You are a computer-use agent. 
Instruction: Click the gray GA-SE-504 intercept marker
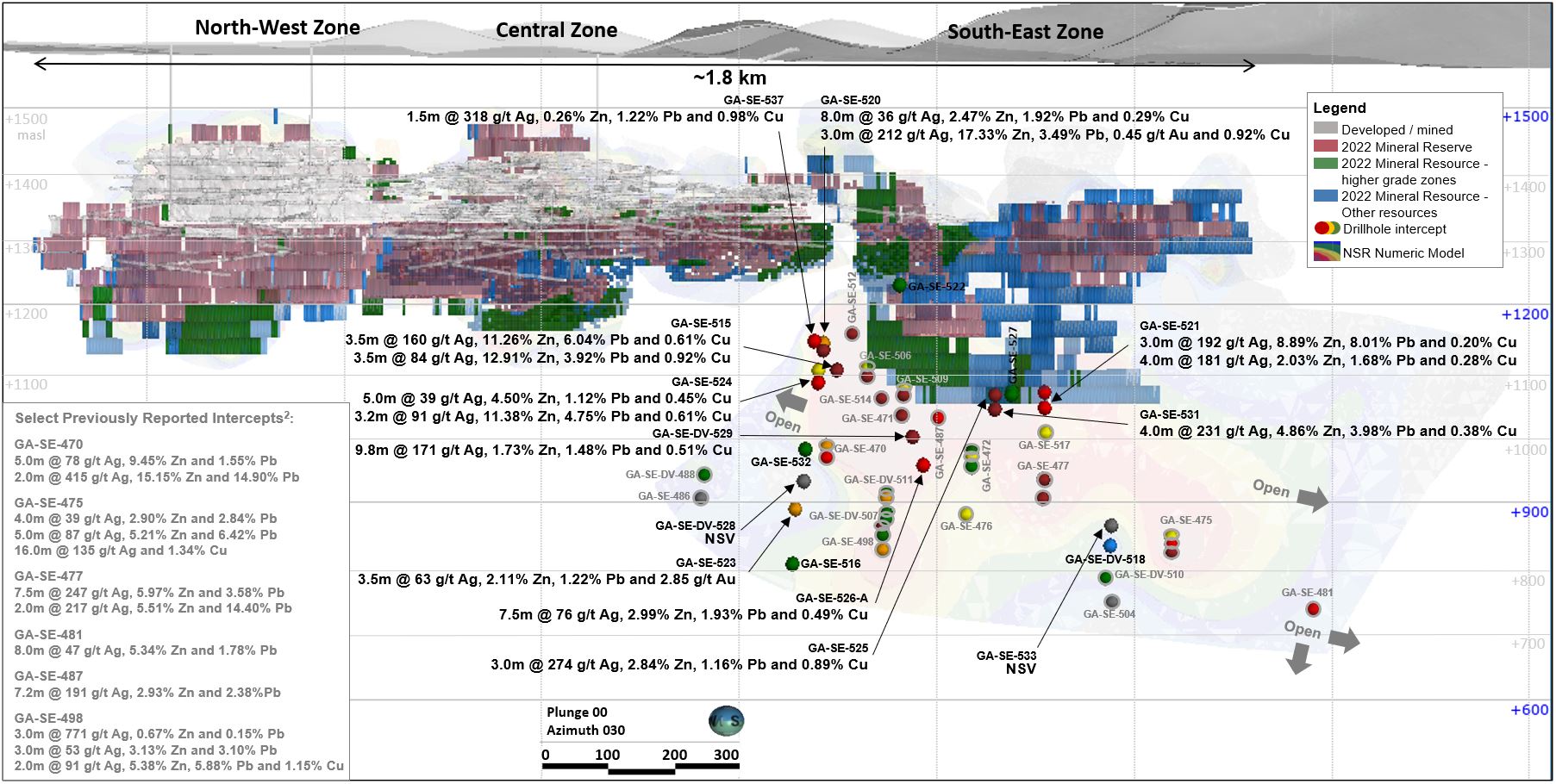(x=1112, y=601)
